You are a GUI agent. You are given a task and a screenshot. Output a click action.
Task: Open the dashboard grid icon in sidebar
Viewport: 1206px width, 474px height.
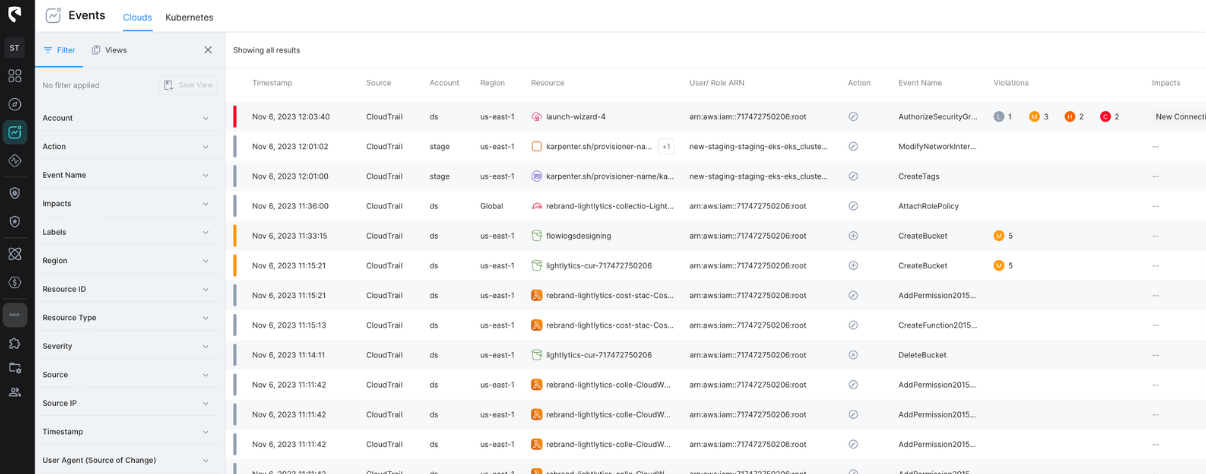click(14, 76)
